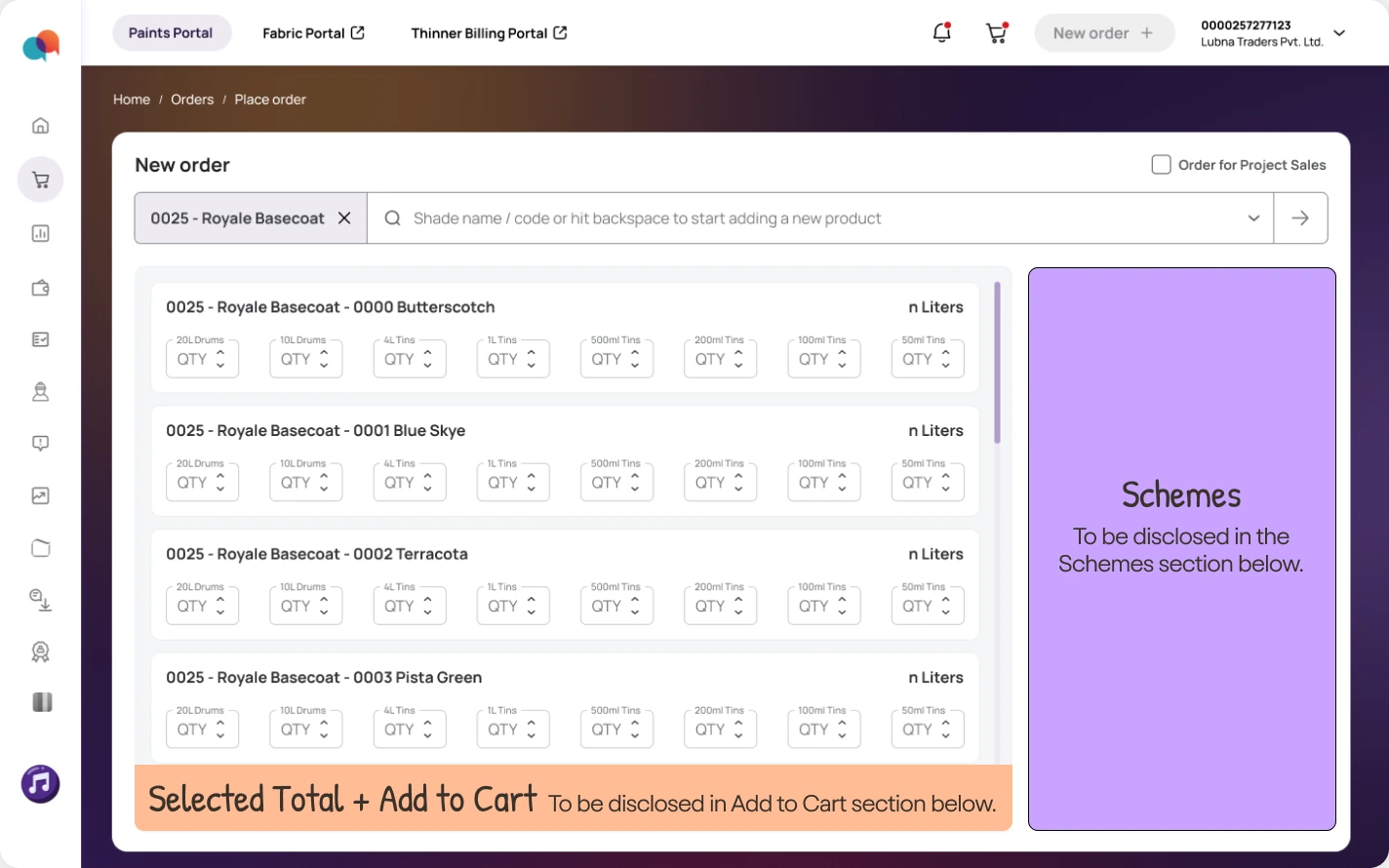
Task: Open the music note icon at sidebar bottom
Action: pos(40,783)
